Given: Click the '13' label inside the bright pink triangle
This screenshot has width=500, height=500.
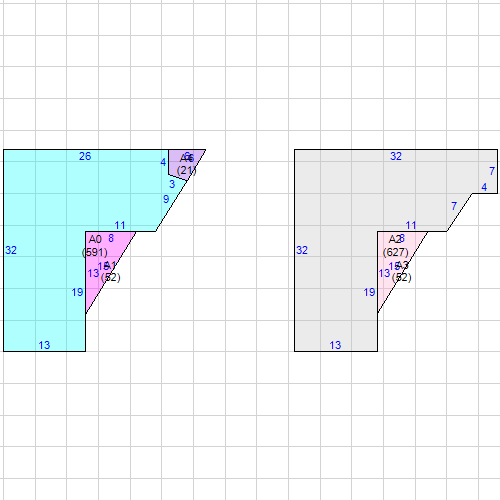Looking at the screenshot, I should click(x=93, y=273).
